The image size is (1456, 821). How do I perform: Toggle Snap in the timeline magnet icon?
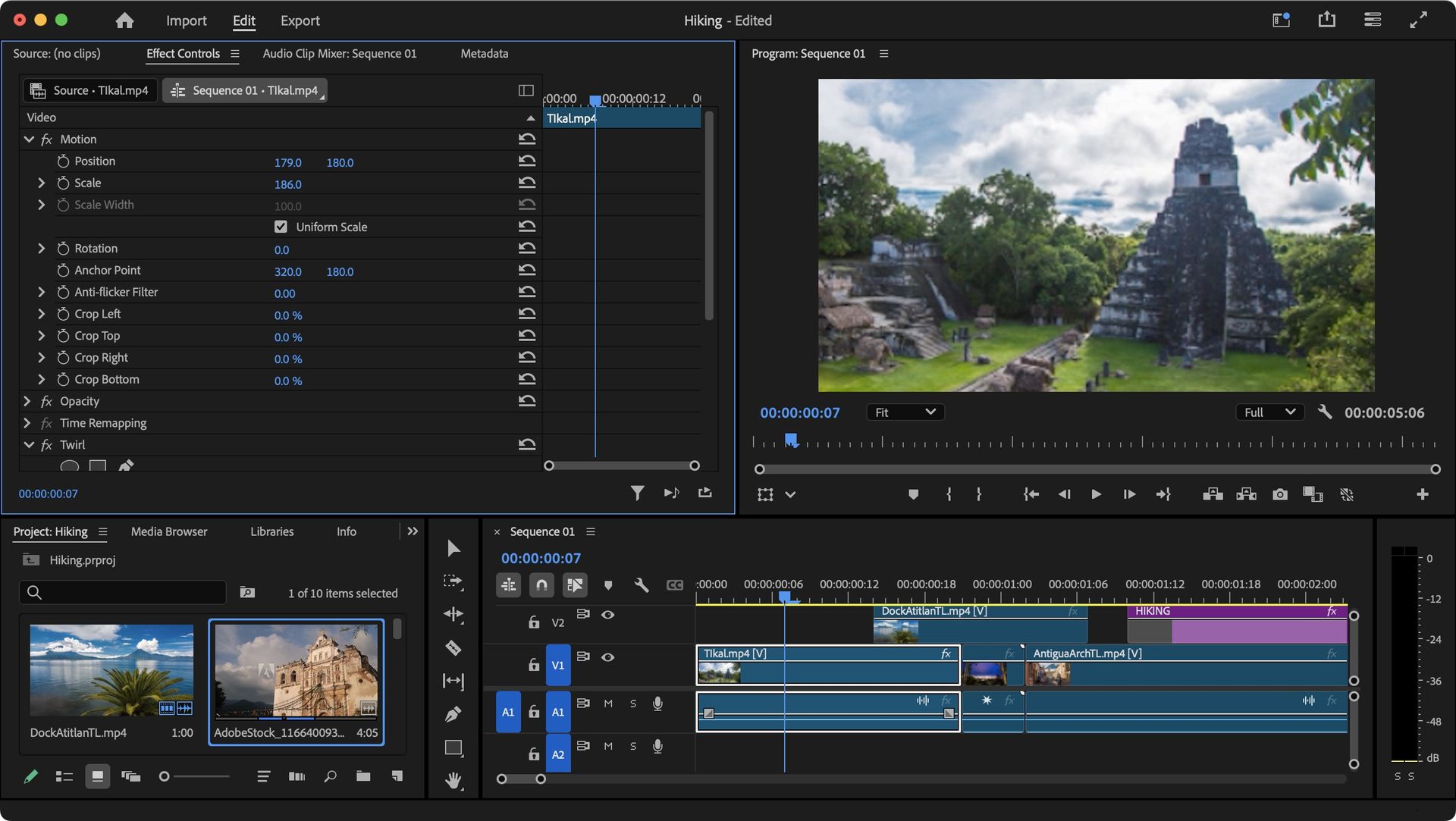coord(541,584)
